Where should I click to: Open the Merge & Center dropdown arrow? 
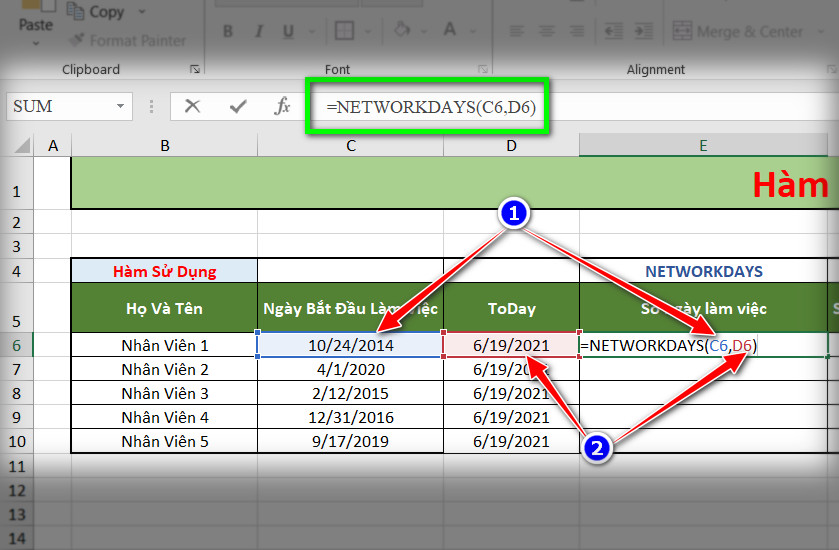(x=821, y=32)
